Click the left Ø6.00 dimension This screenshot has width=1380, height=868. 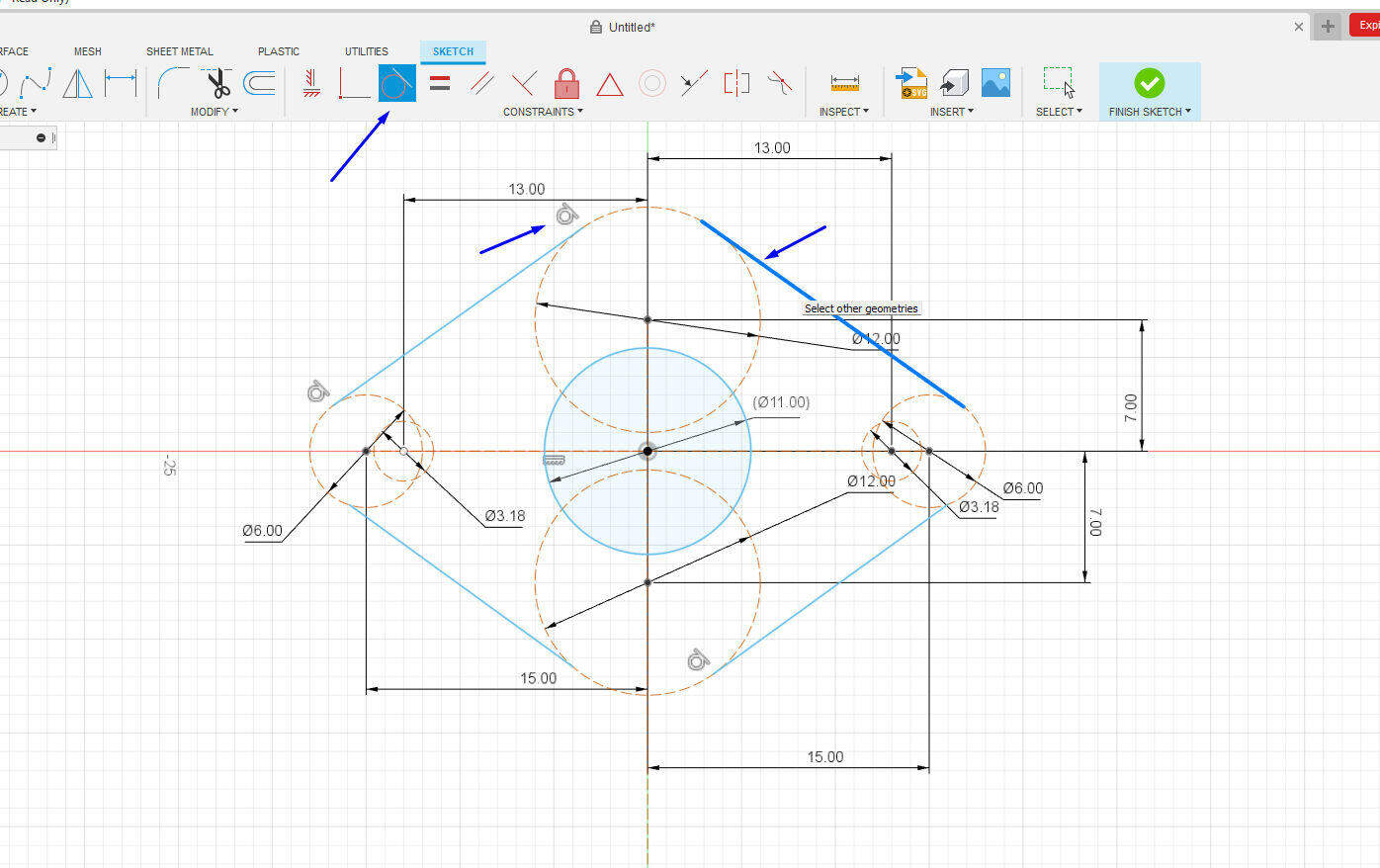click(x=263, y=531)
